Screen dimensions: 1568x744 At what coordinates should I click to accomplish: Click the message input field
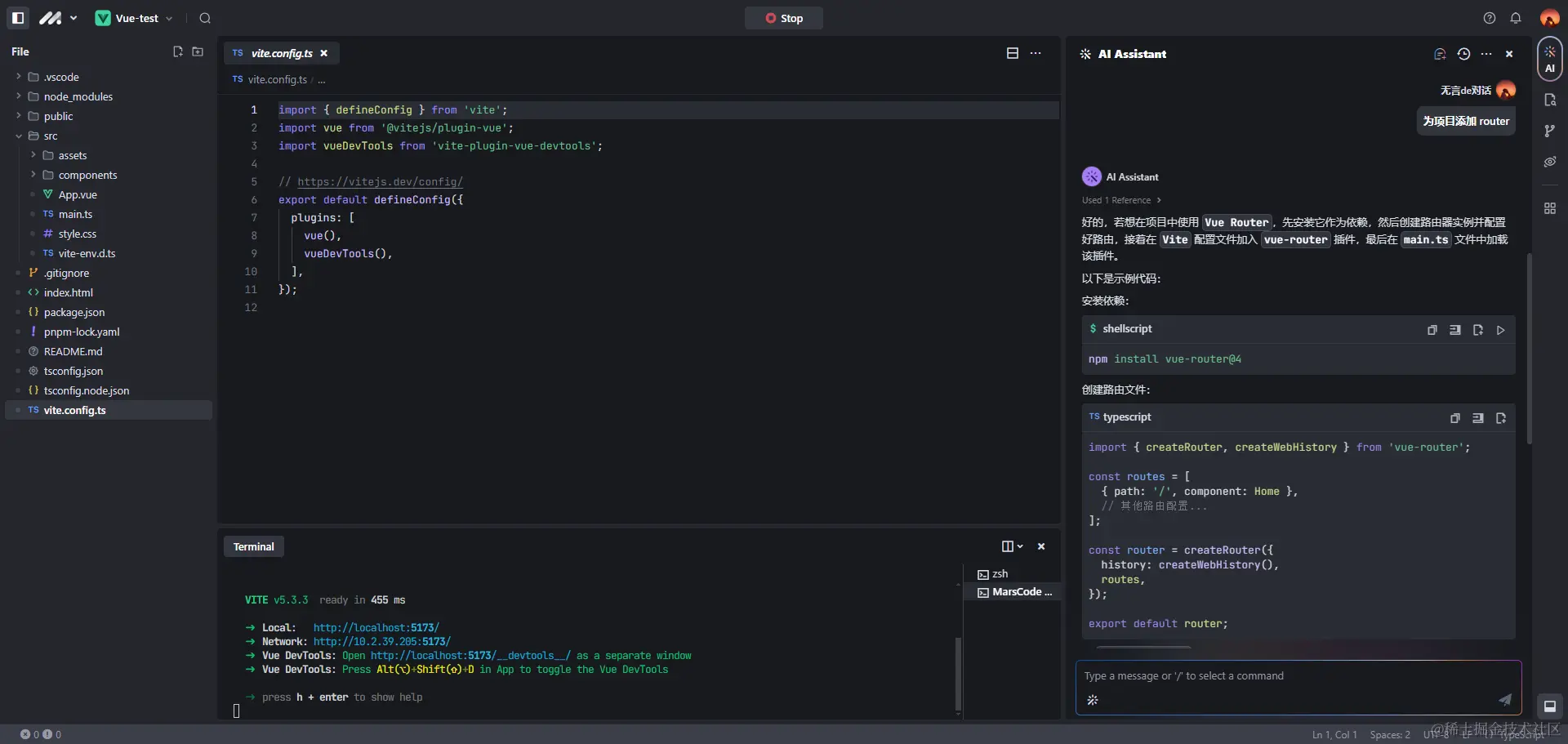(x=1290, y=676)
